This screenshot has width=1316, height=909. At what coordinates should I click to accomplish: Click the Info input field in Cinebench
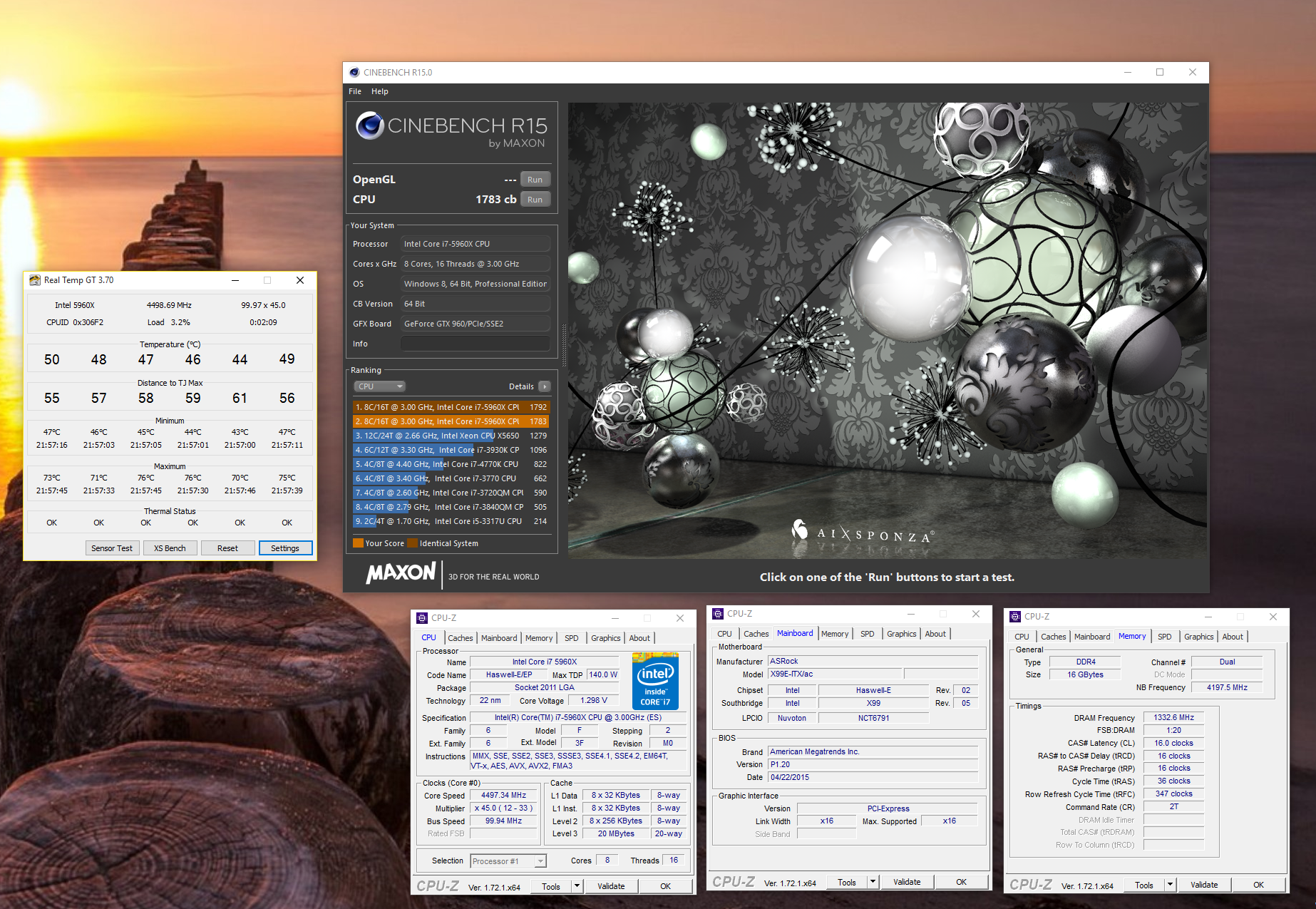coord(475,344)
